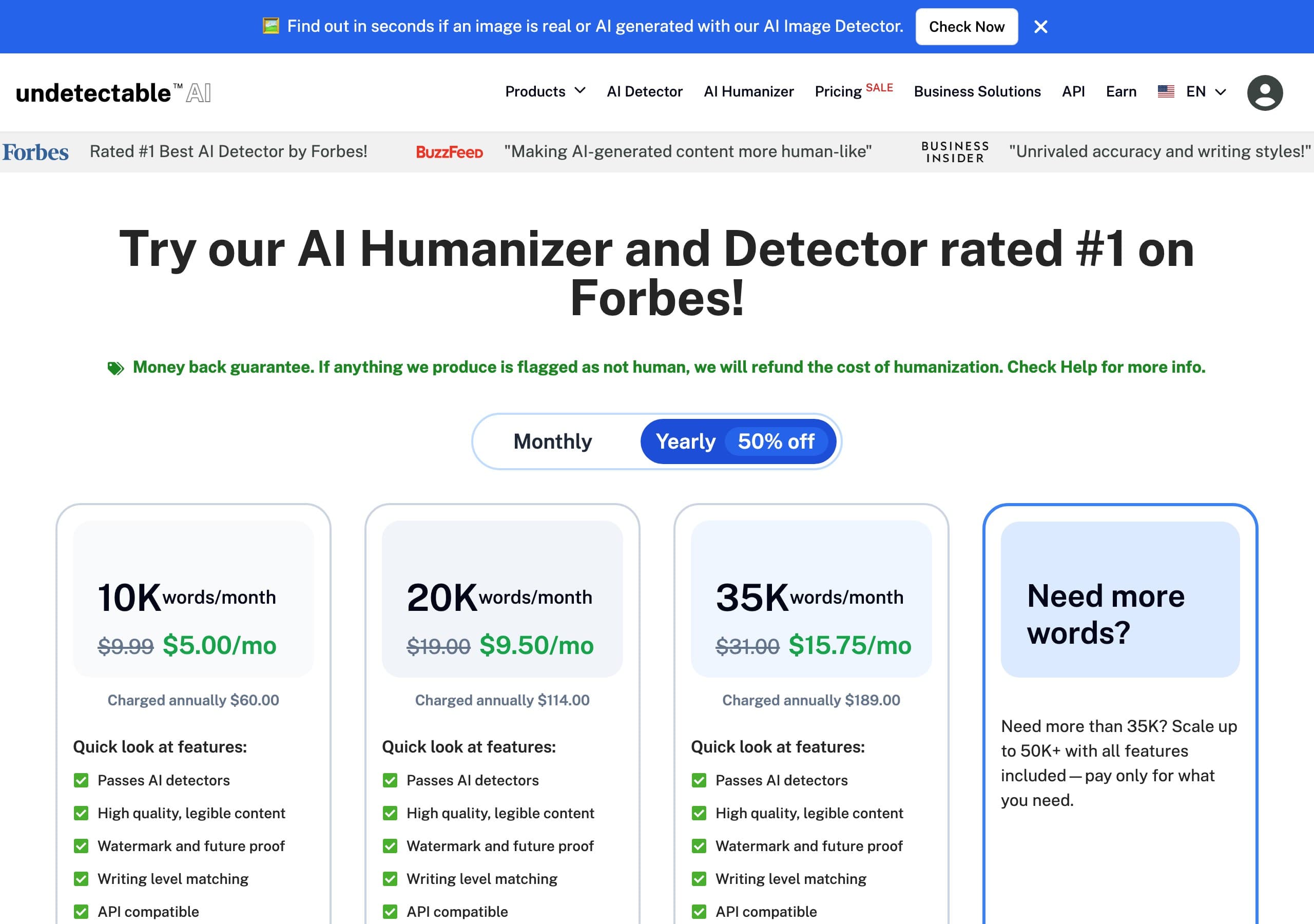Click the strikethrough $9.99 price
The image size is (1314, 924).
click(125, 646)
